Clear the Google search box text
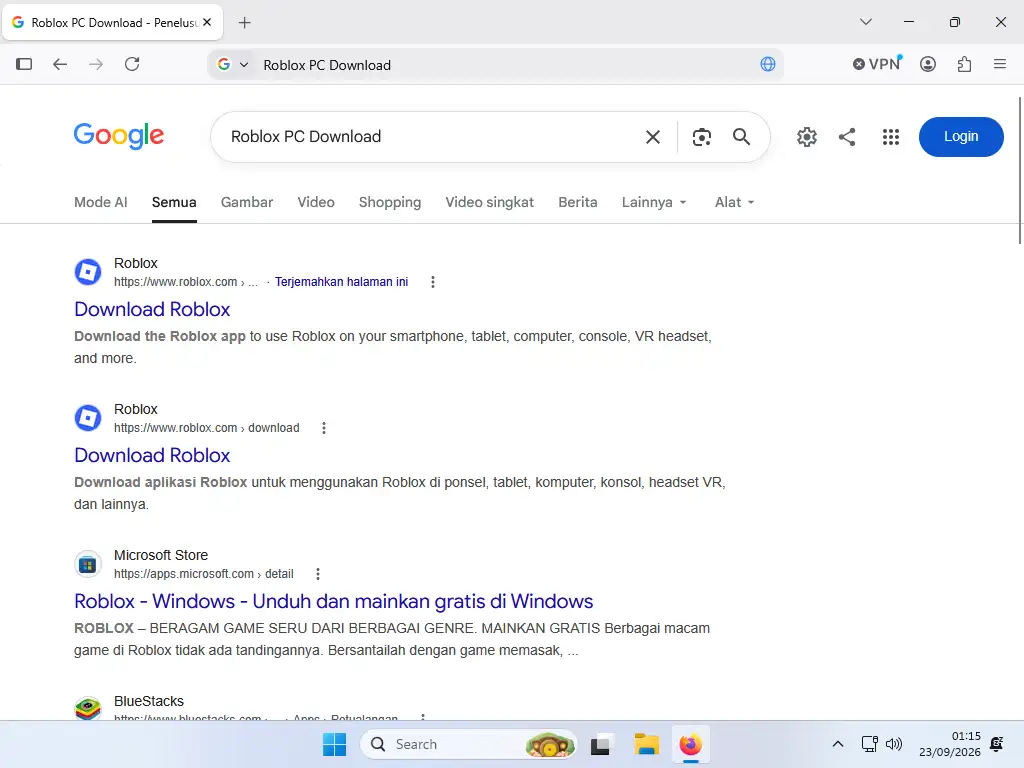1024x768 pixels. [652, 137]
